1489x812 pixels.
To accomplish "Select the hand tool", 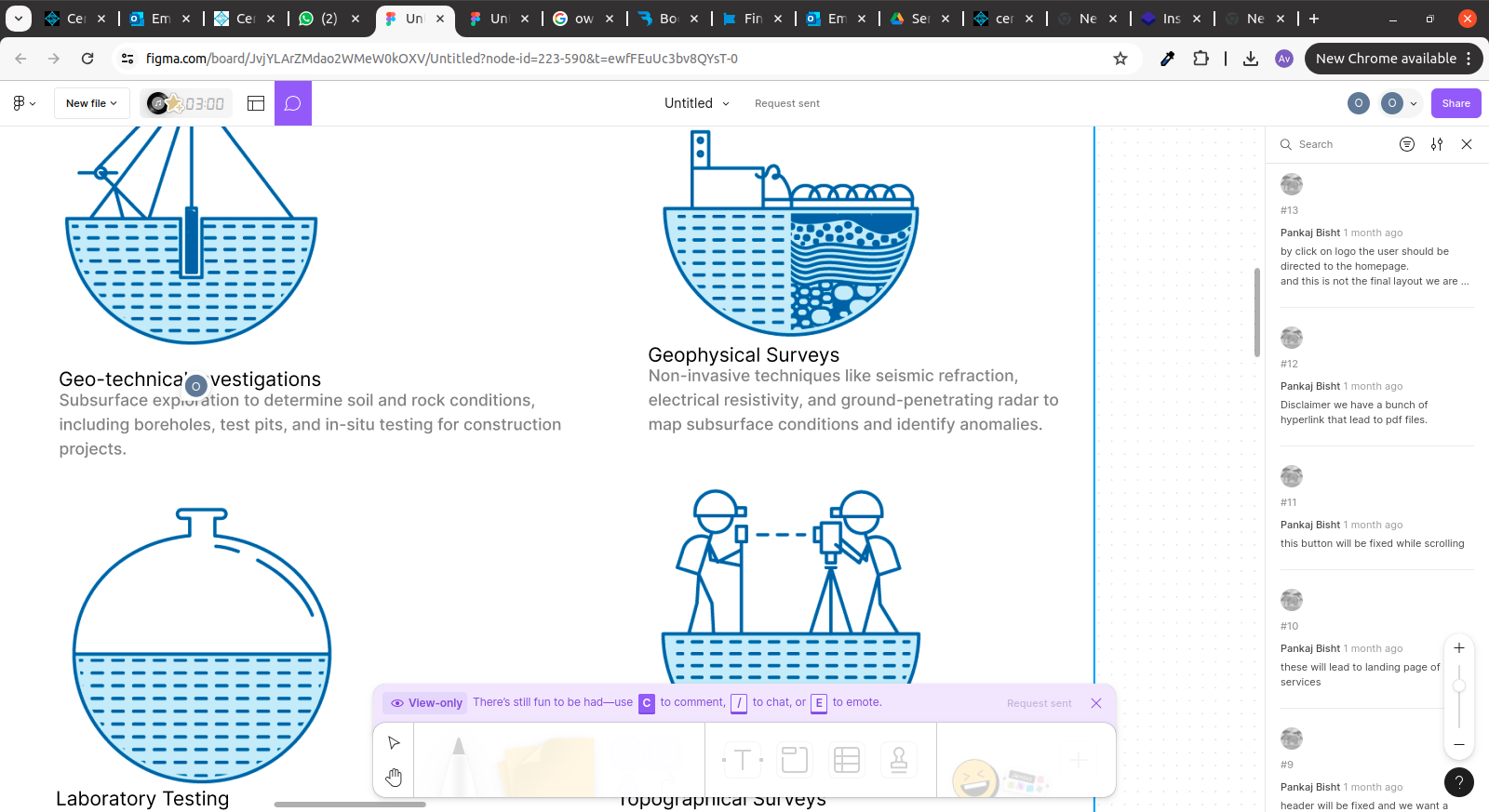I will pos(394,778).
